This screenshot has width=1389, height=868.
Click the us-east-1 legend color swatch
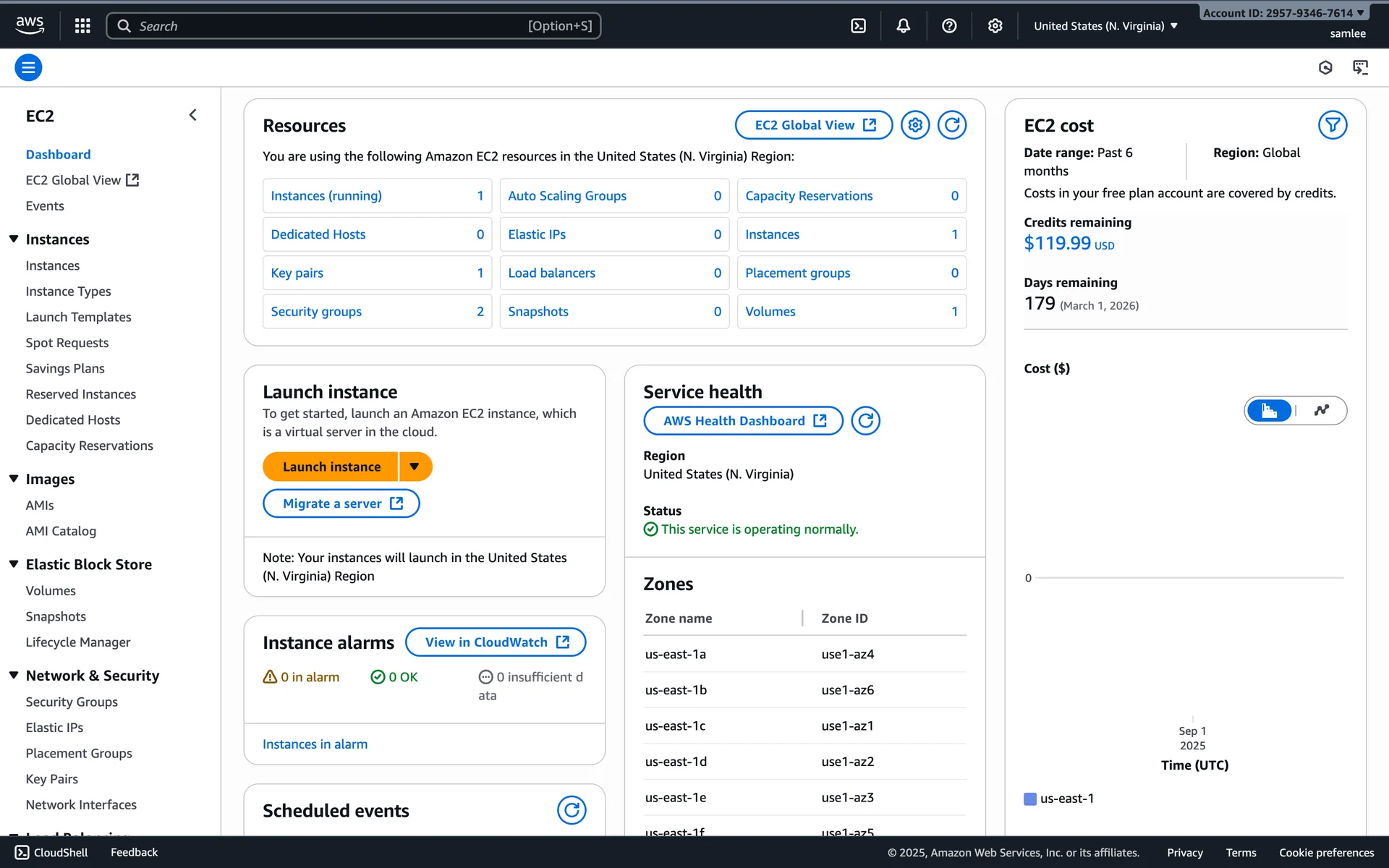point(1030,799)
